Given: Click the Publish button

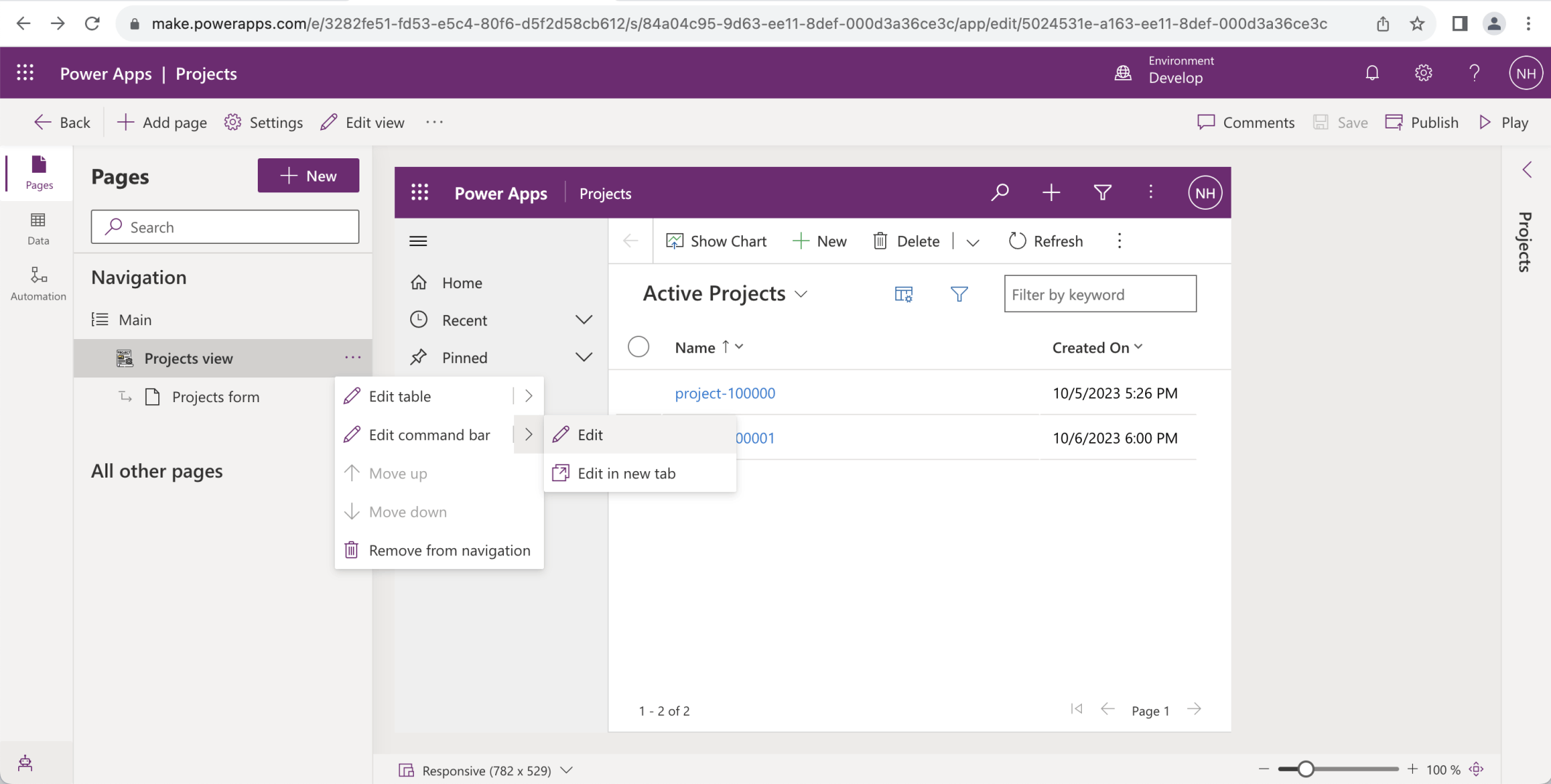Looking at the screenshot, I should tap(1422, 122).
